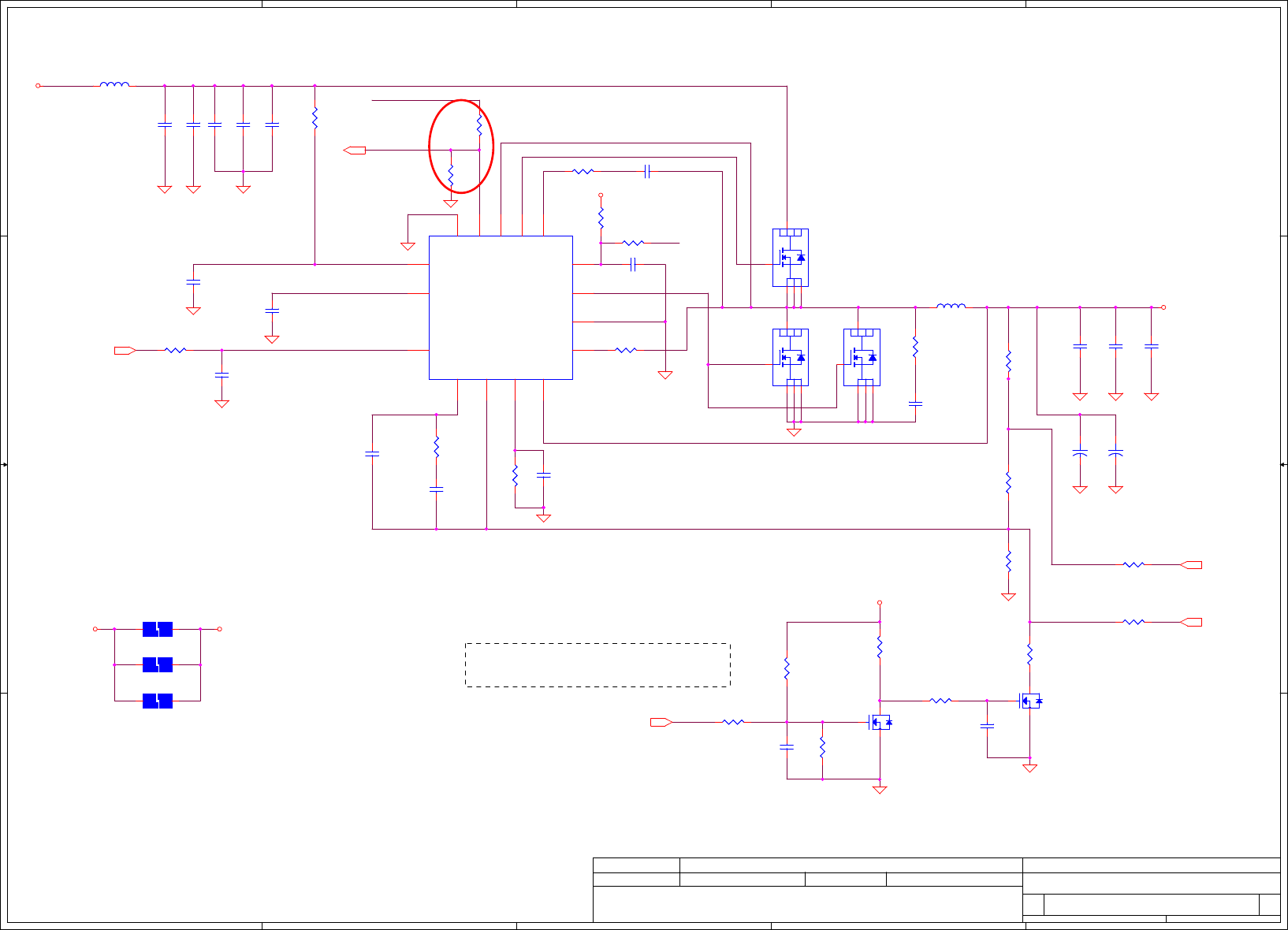Select the input inductor at top-left

click(x=115, y=84)
